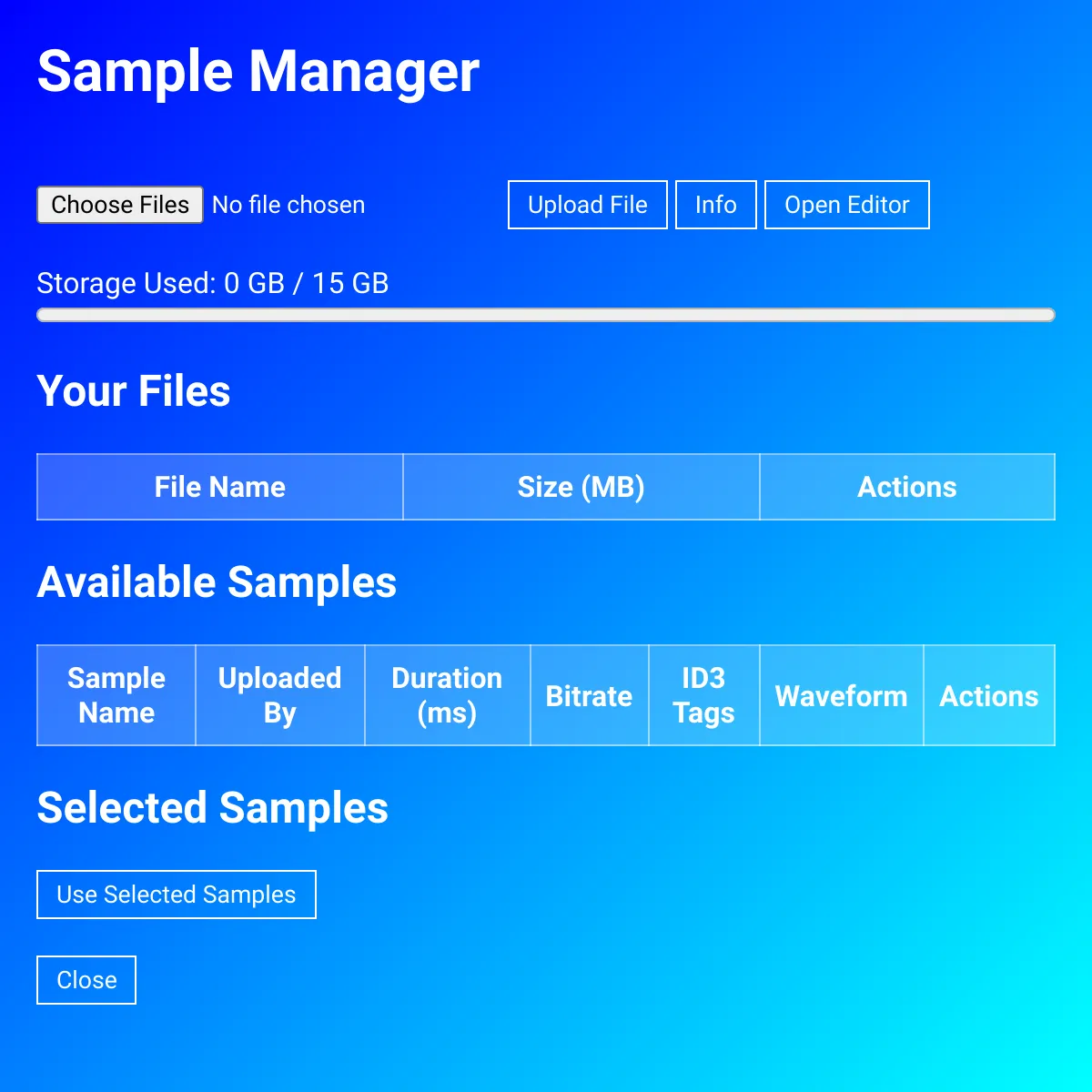The width and height of the screenshot is (1092, 1092).
Task: Click the Choose Files button
Action: click(119, 205)
